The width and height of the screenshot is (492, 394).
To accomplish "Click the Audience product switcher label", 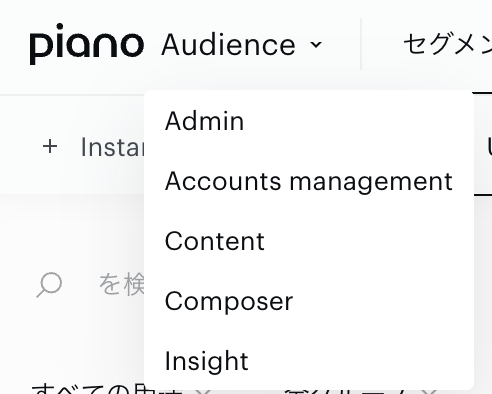I will pos(229,45).
